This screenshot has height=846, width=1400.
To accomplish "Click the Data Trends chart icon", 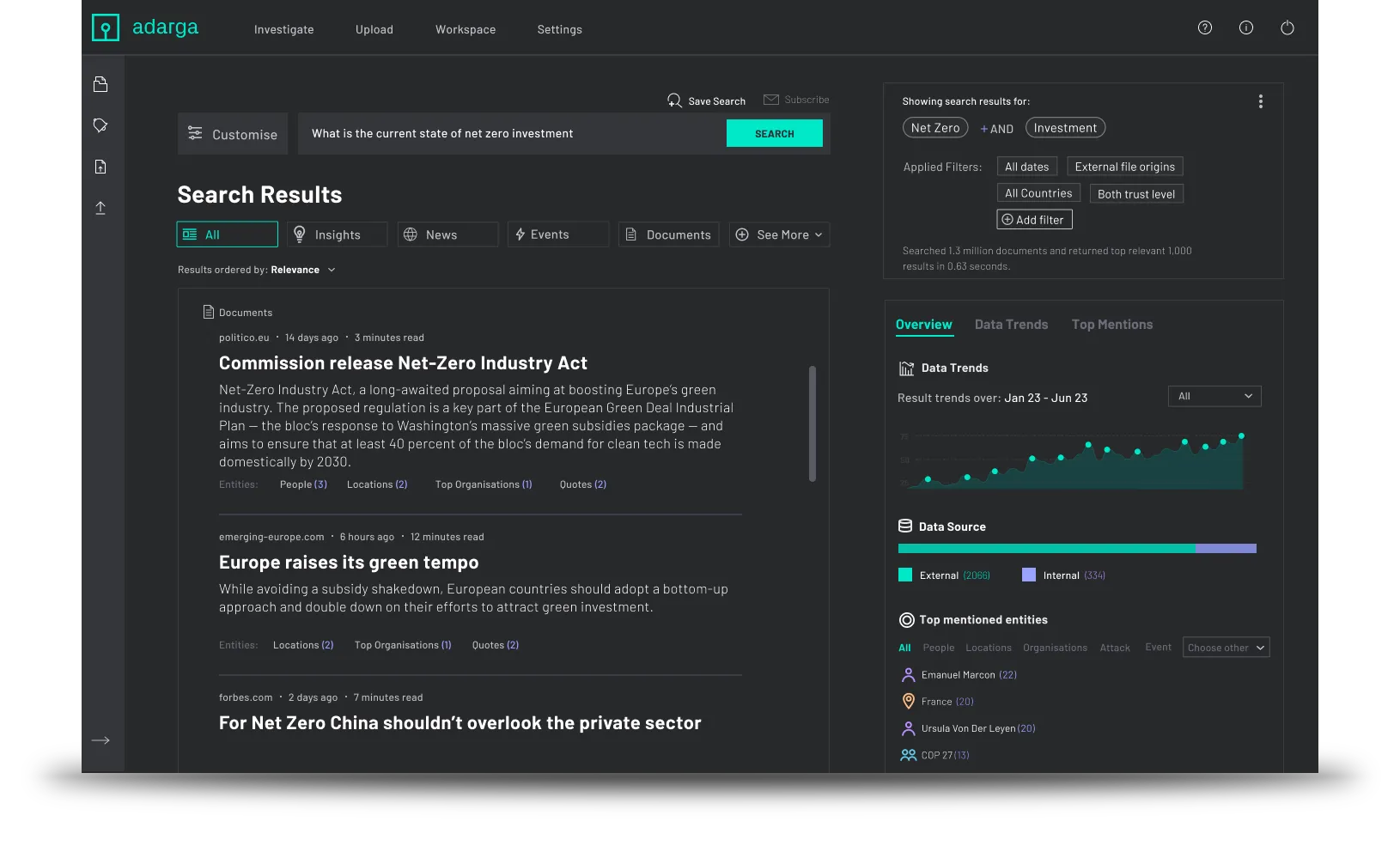I will click(906, 368).
